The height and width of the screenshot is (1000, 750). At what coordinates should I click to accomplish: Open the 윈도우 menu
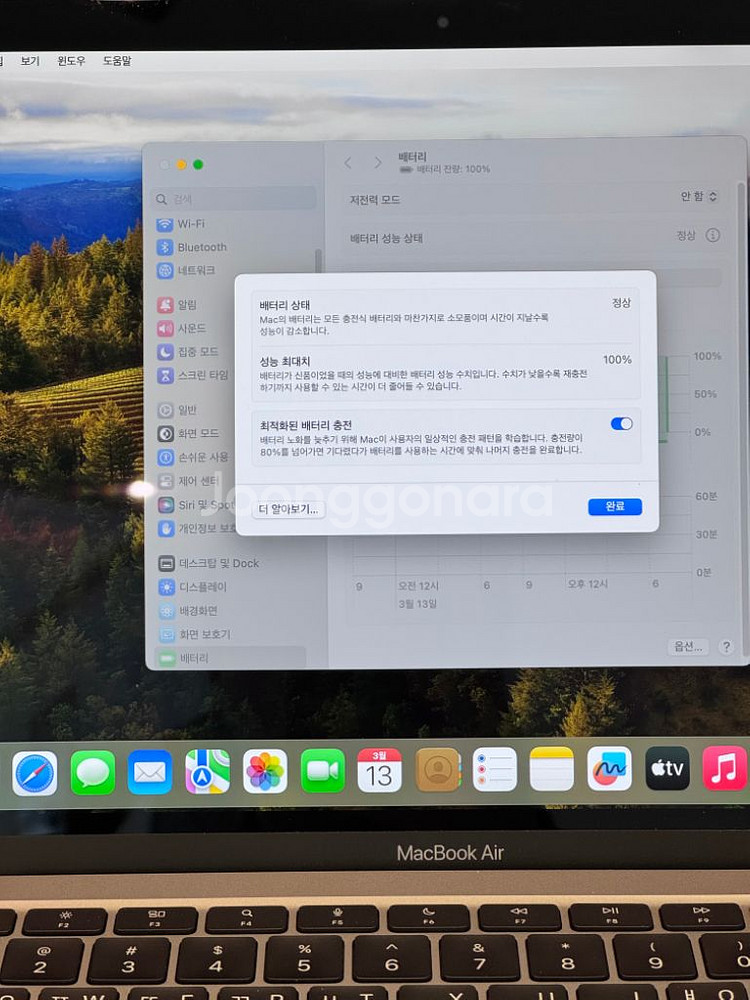[71, 61]
